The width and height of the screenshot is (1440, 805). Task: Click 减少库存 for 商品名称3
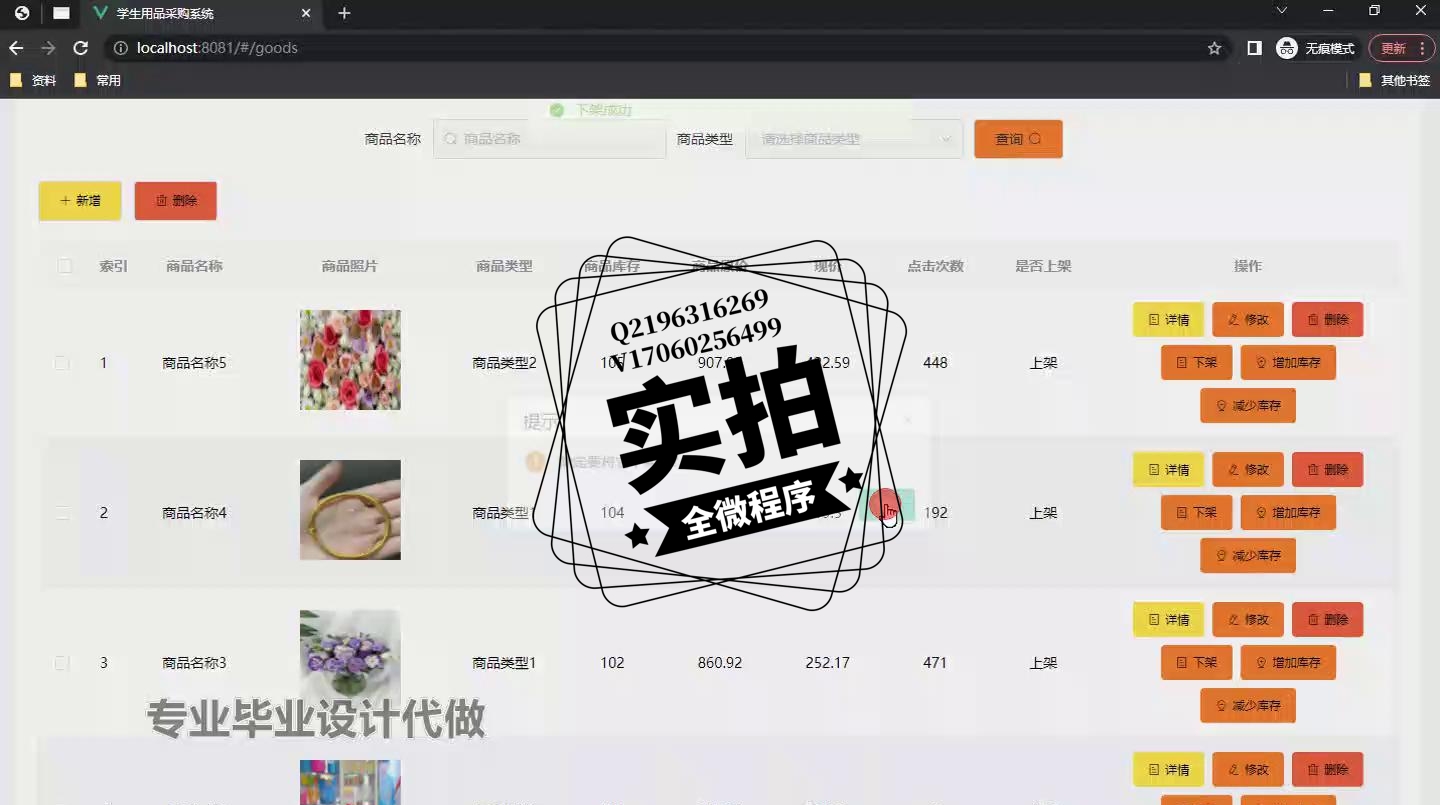(x=1248, y=706)
